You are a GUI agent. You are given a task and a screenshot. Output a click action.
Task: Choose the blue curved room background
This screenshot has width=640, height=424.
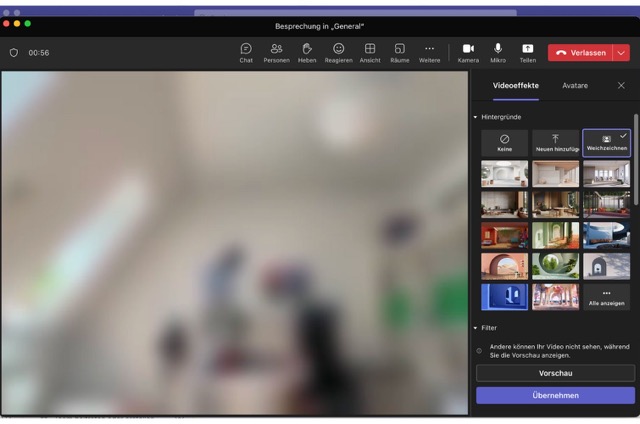tap(607, 235)
